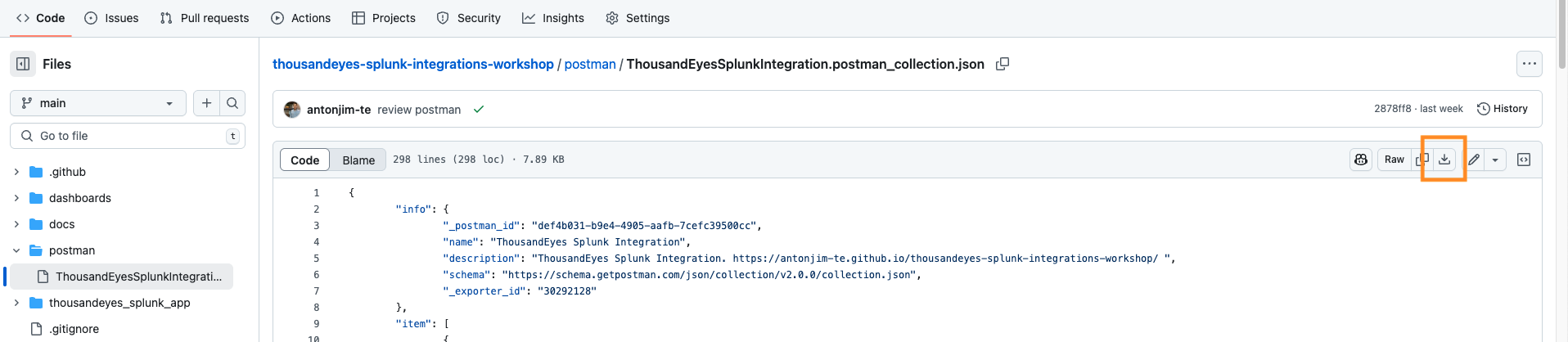
Task: Click the search files magnifier icon
Action: (x=232, y=103)
